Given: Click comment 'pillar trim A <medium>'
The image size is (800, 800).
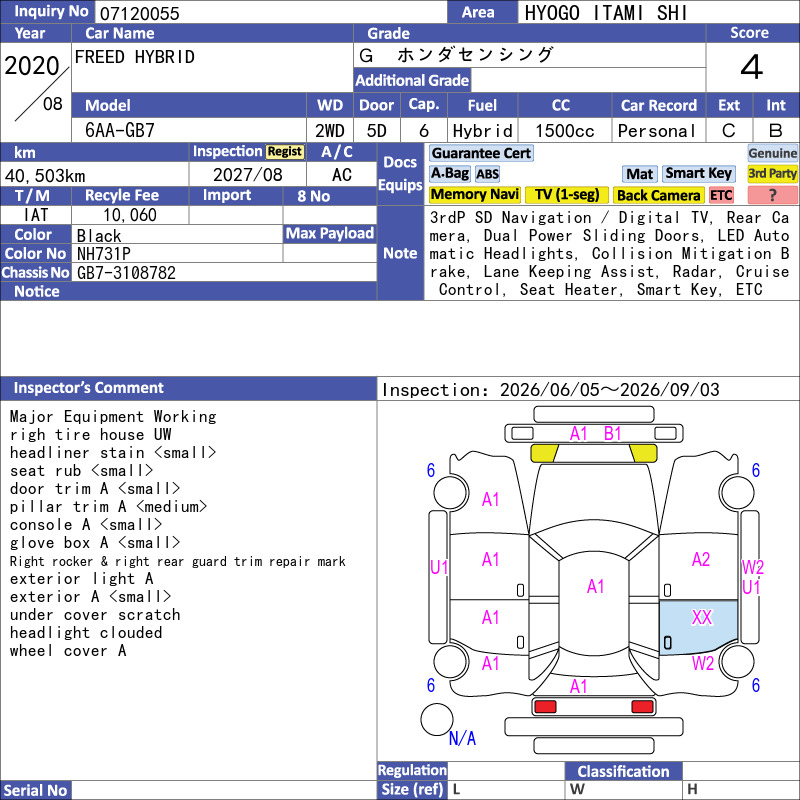Looking at the screenshot, I should tap(108, 507).
